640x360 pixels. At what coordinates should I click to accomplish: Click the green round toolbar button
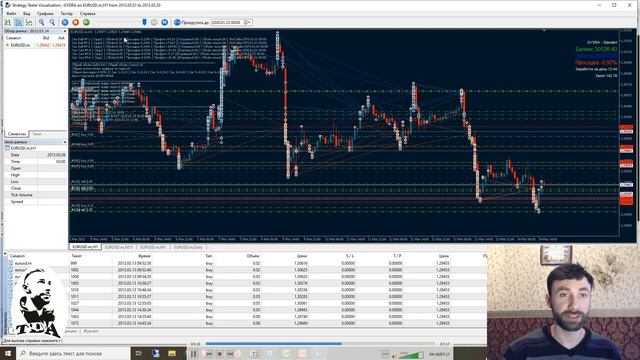coord(86,22)
